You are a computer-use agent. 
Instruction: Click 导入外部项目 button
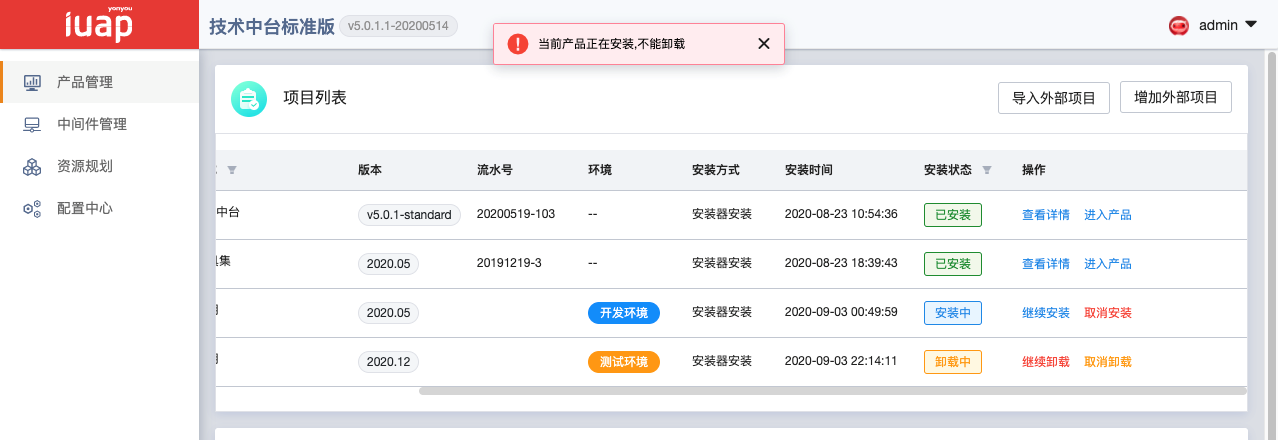[1054, 98]
